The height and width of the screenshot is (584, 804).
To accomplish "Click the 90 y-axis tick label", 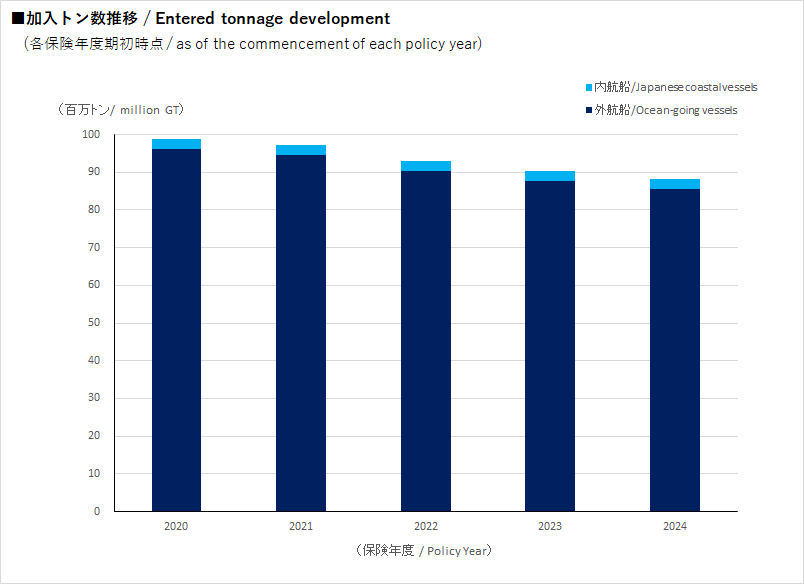I will pos(94,172).
